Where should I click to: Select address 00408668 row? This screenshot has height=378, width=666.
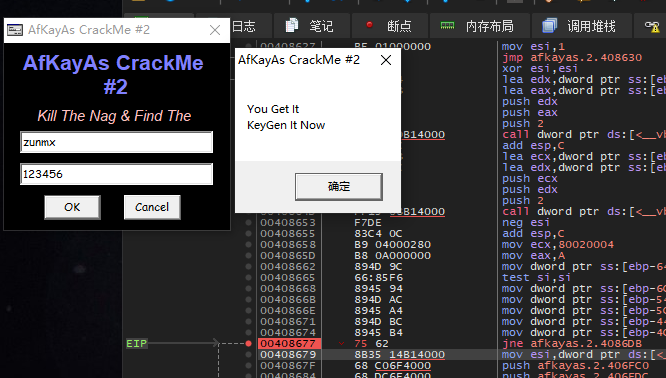(x=288, y=289)
